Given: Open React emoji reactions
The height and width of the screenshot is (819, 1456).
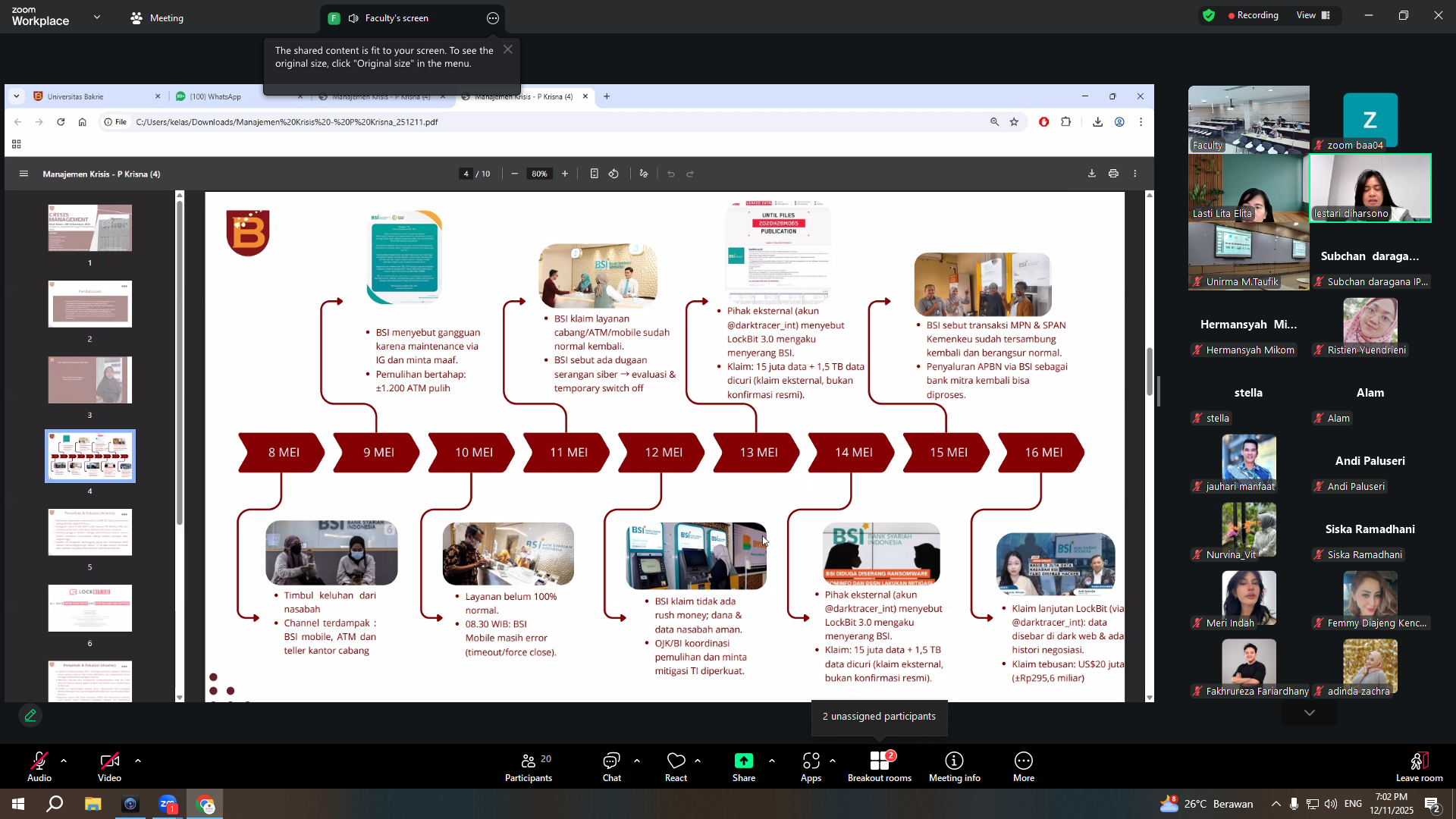Looking at the screenshot, I should click(676, 767).
